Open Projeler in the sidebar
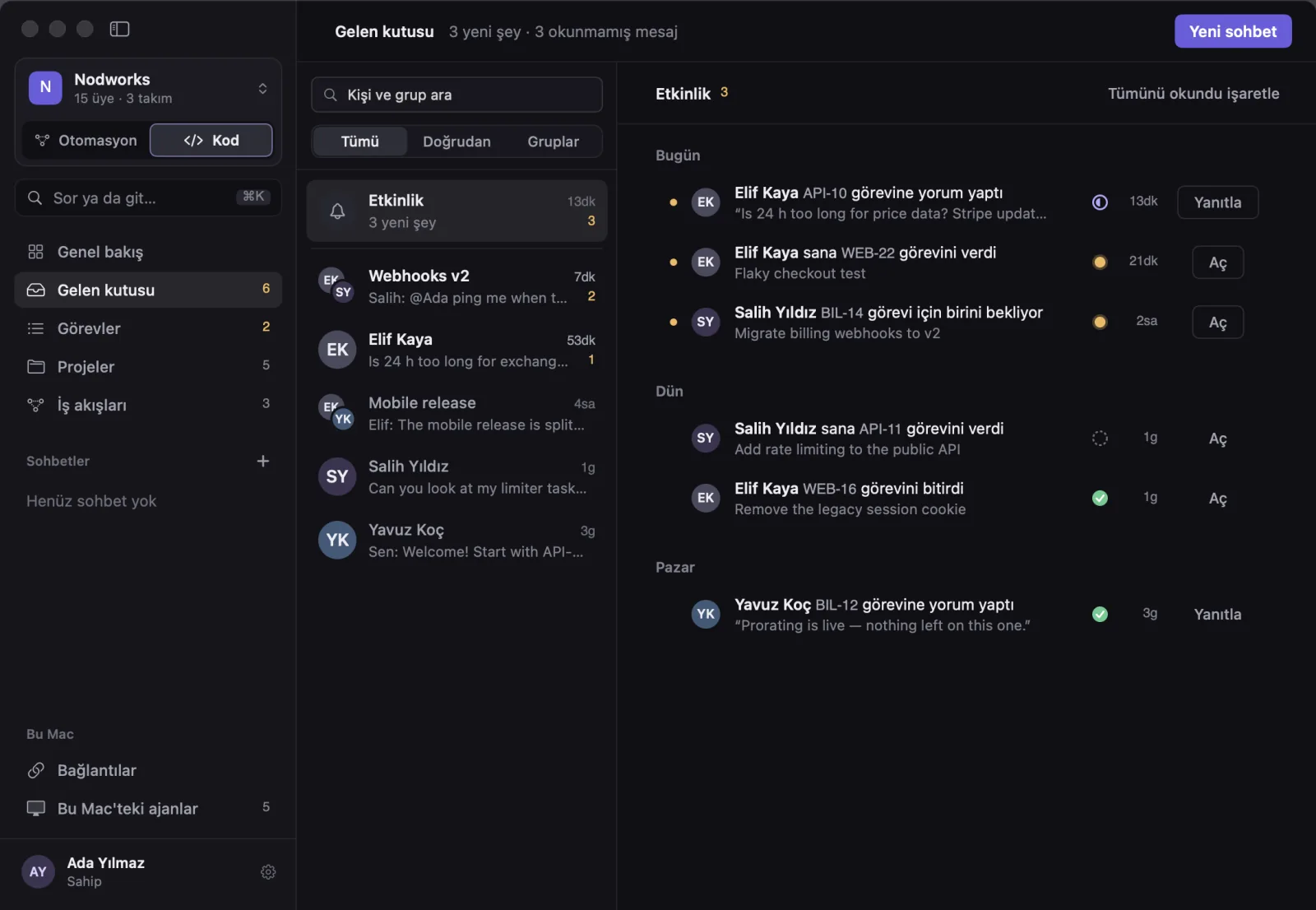 pyautogui.click(x=148, y=366)
